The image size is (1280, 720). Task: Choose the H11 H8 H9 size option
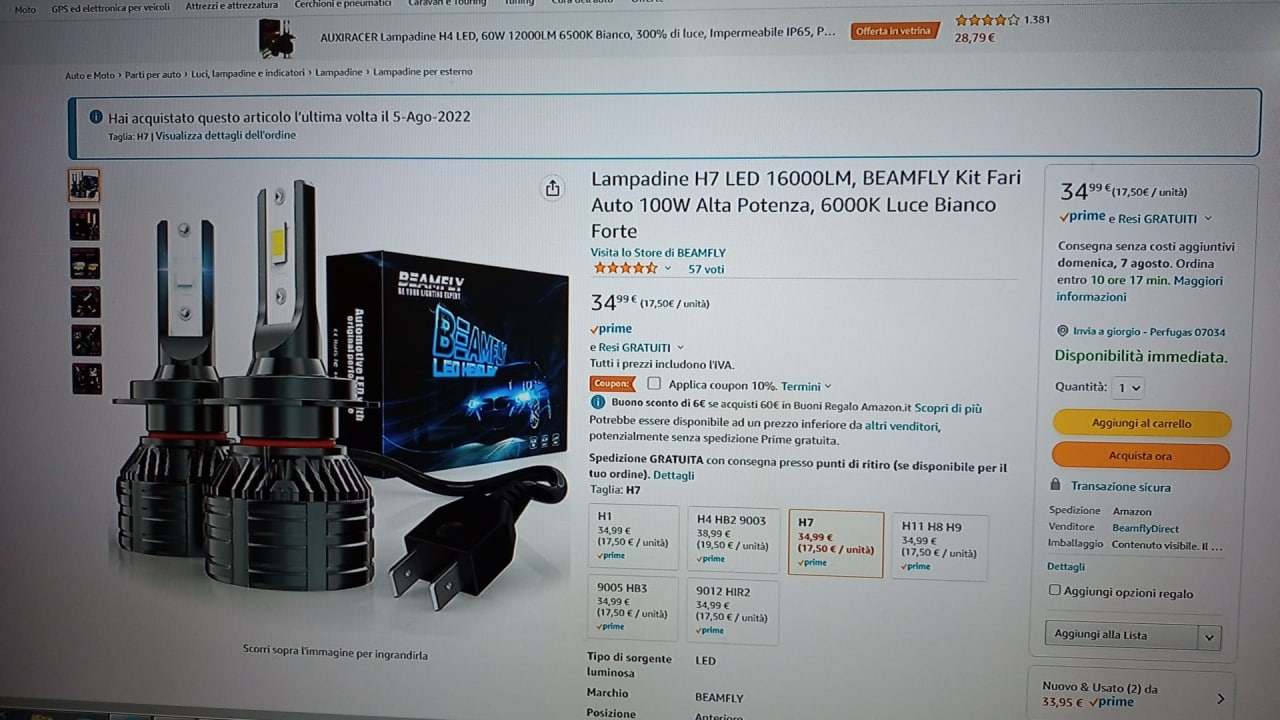click(939, 546)
